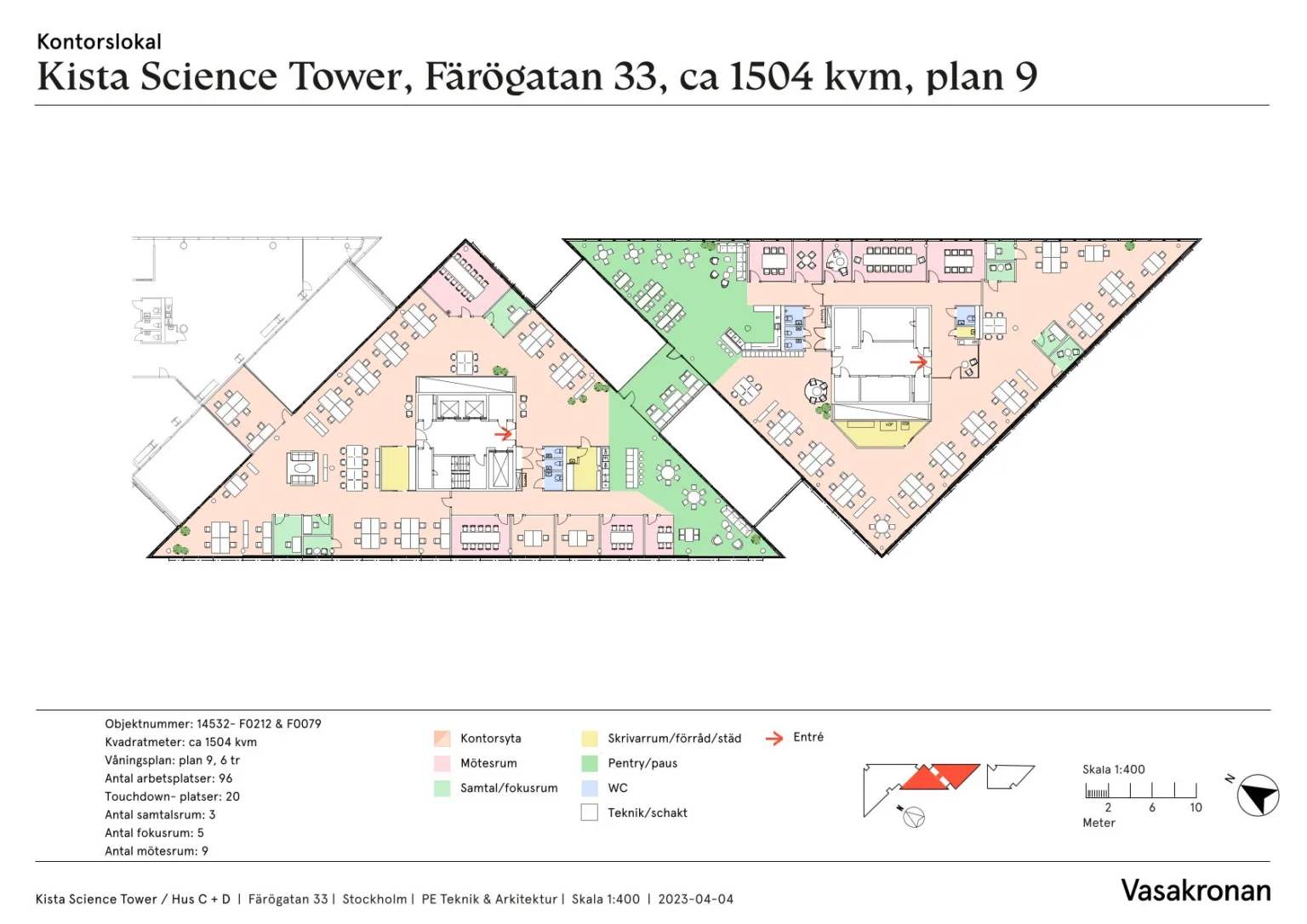Click the large black north arrow compass
Image resolution: width=1307 pixels, height=924 pixels.
tap(1258, 796)
